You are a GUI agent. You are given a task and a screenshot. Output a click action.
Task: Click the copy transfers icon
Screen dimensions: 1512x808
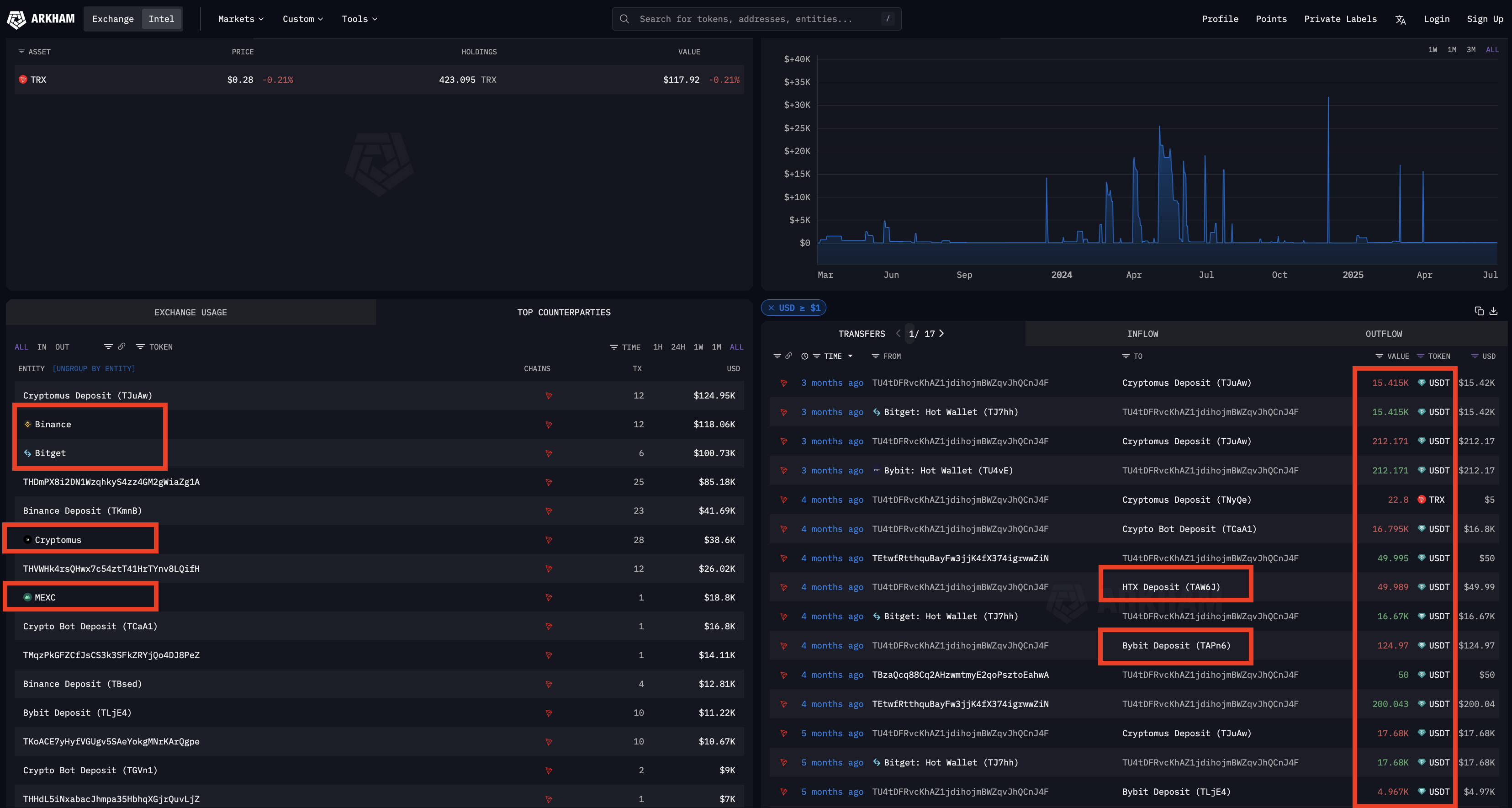1479,311
